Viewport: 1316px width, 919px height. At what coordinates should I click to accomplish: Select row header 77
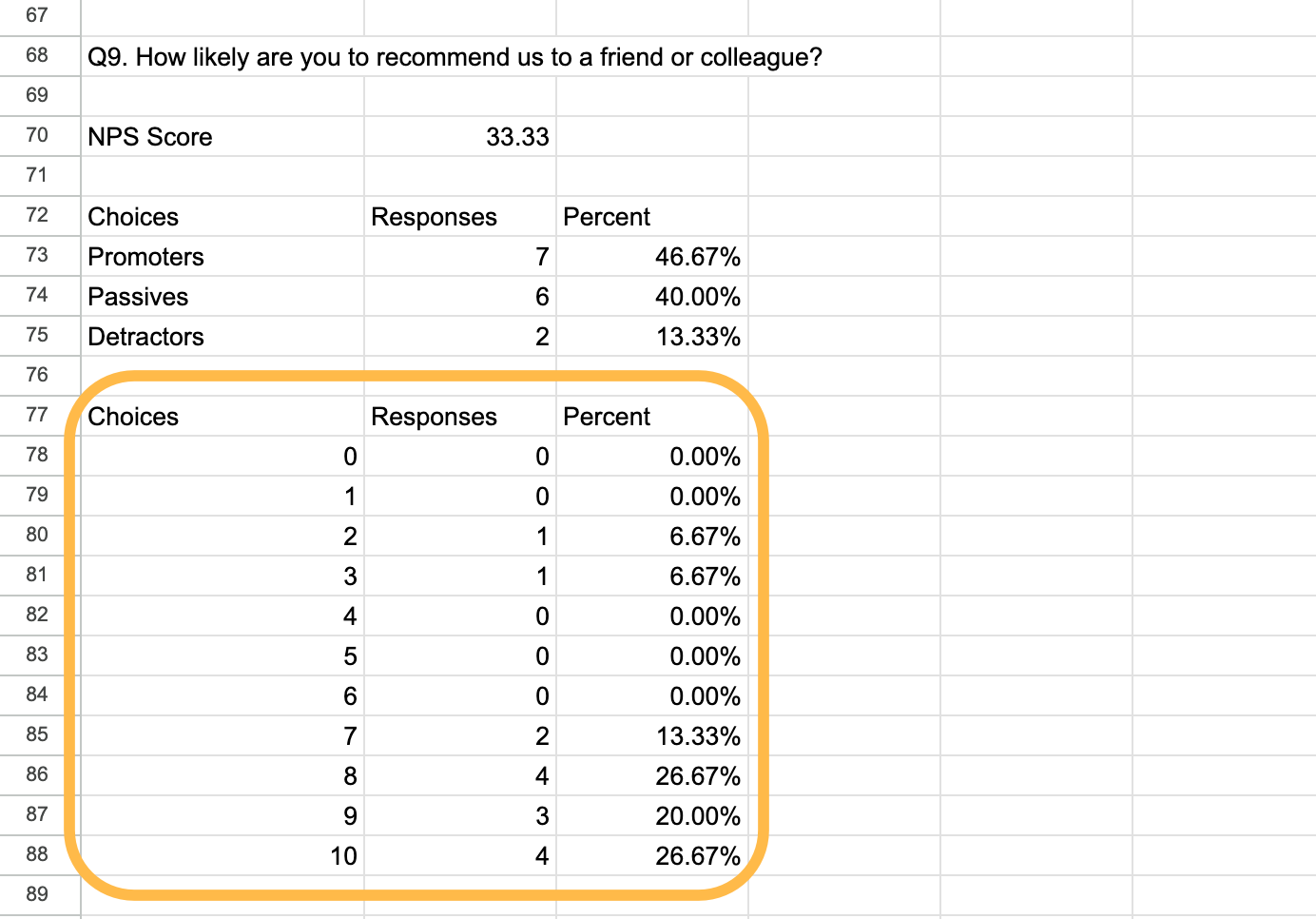coord(37,415)
